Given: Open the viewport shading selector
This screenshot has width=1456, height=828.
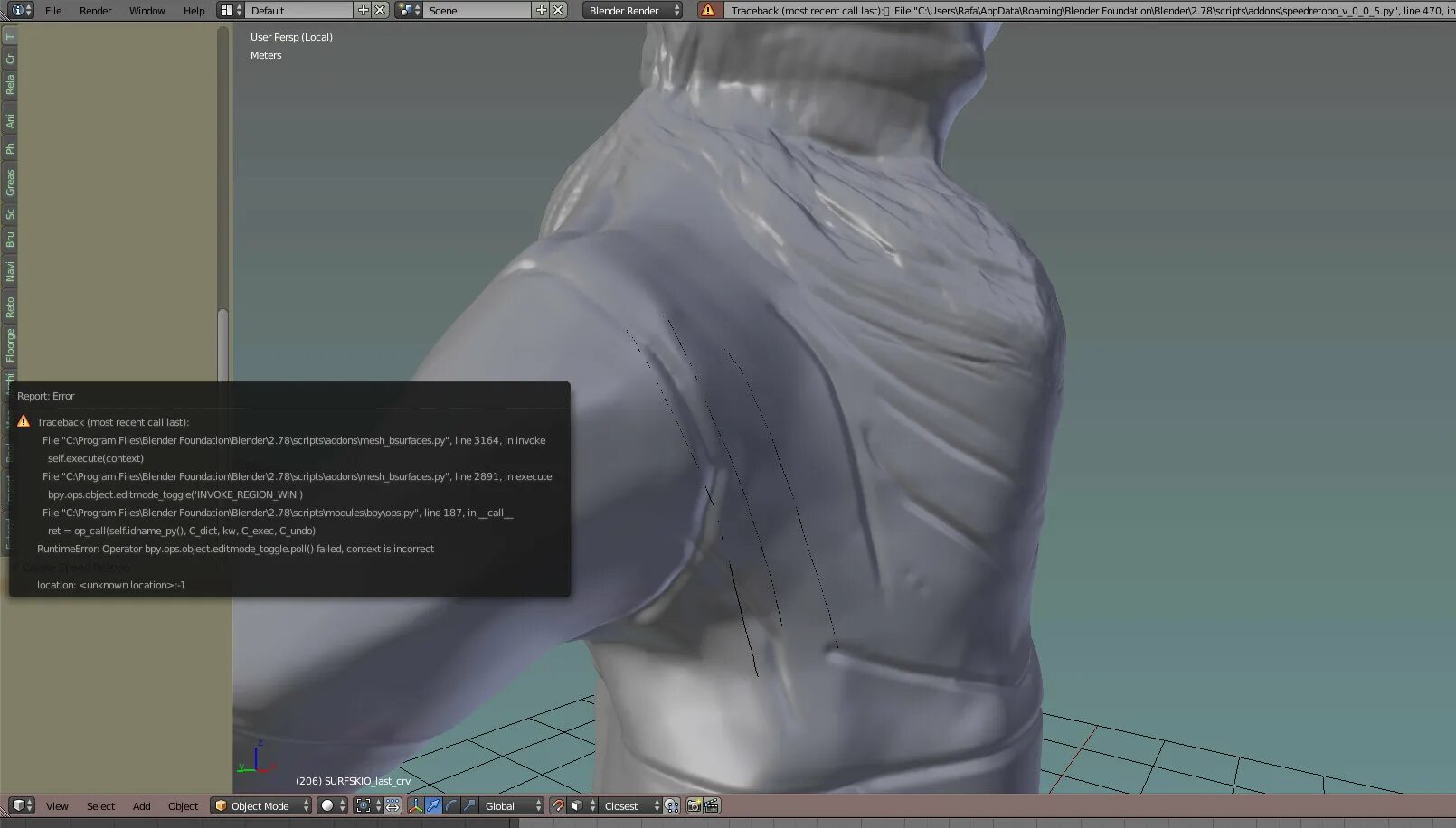Looking at the screenshot, I should click(x=333, y=805).
